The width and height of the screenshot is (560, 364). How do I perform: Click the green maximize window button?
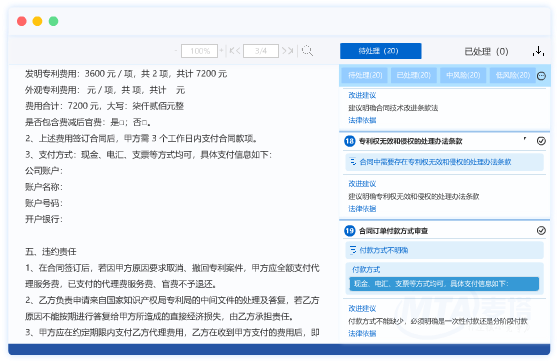coord(53,21)
